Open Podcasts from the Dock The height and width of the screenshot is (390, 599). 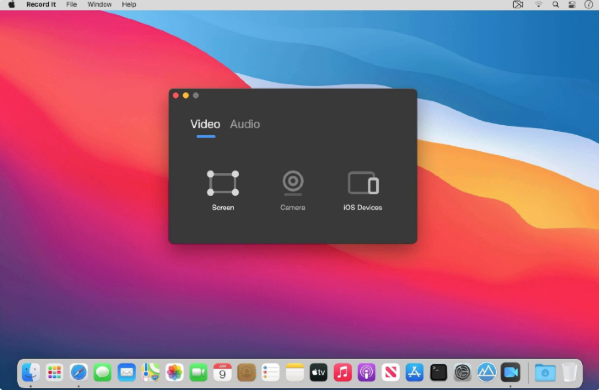pyautogui.click(x=366, y=372)
